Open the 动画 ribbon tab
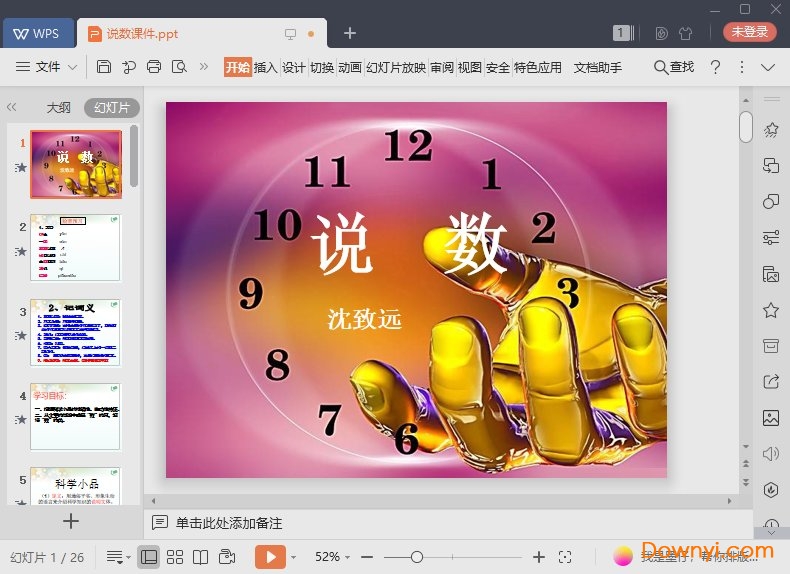790x574 pixels. pyautogui.click(x=350, y=67)
